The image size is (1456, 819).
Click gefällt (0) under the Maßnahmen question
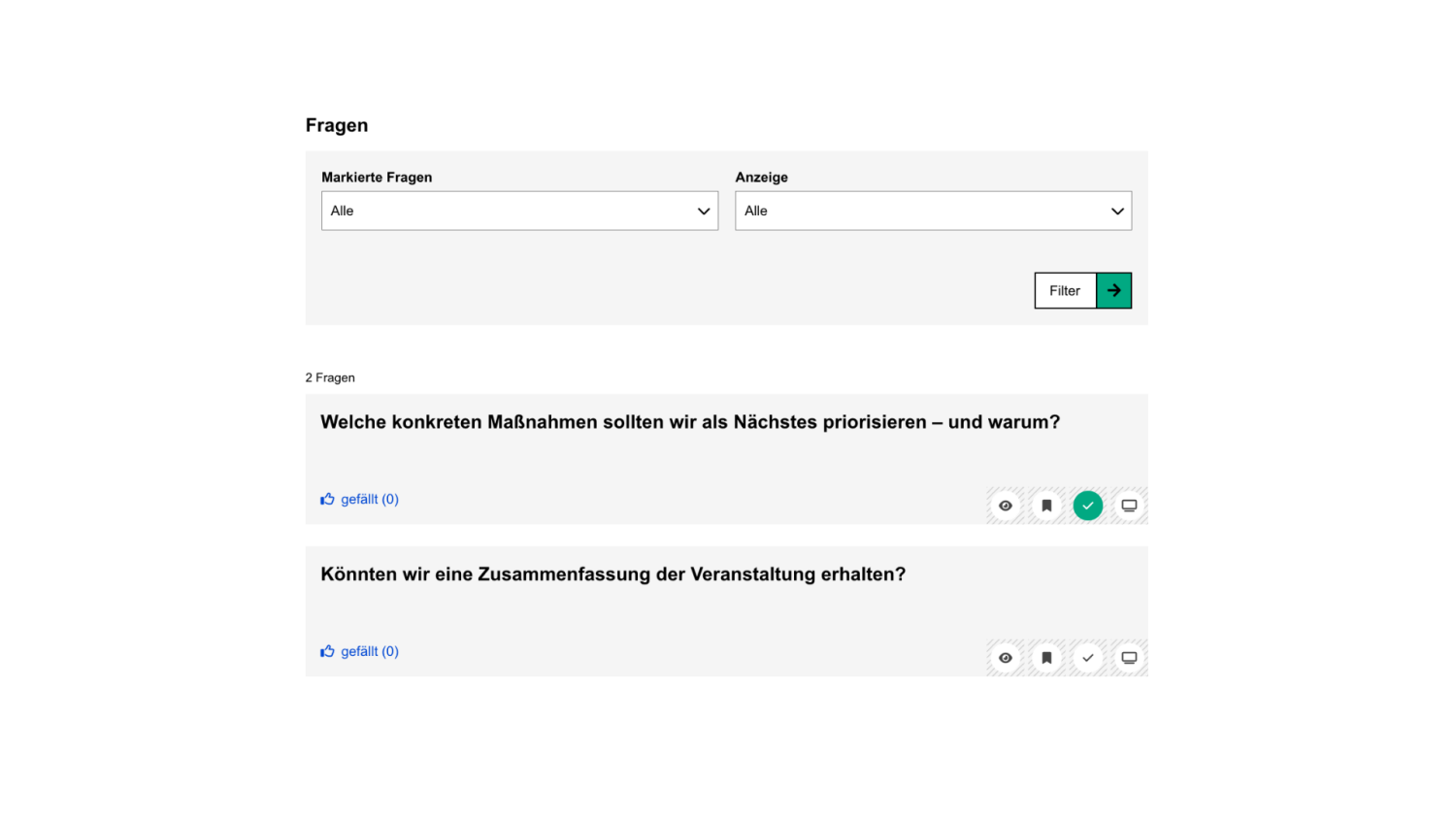pos(370,499)
